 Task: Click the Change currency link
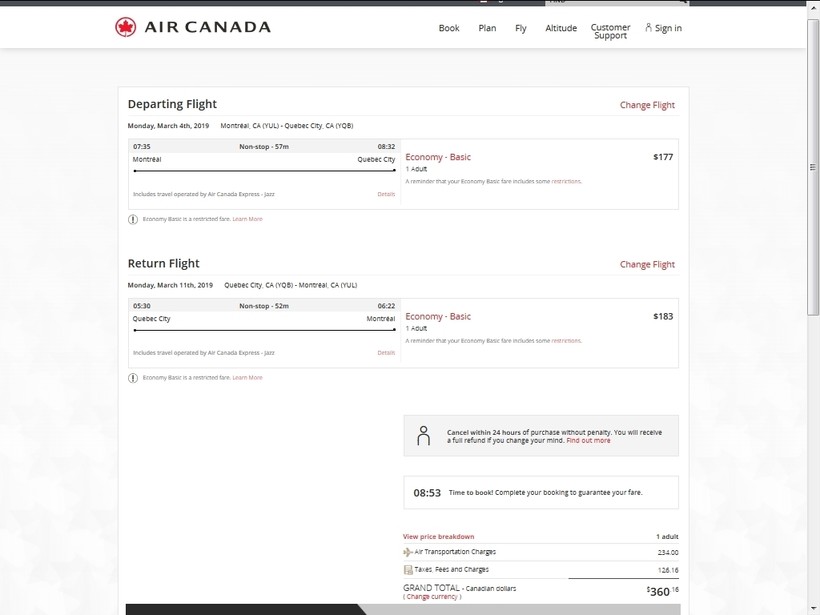tap(433, 597)
